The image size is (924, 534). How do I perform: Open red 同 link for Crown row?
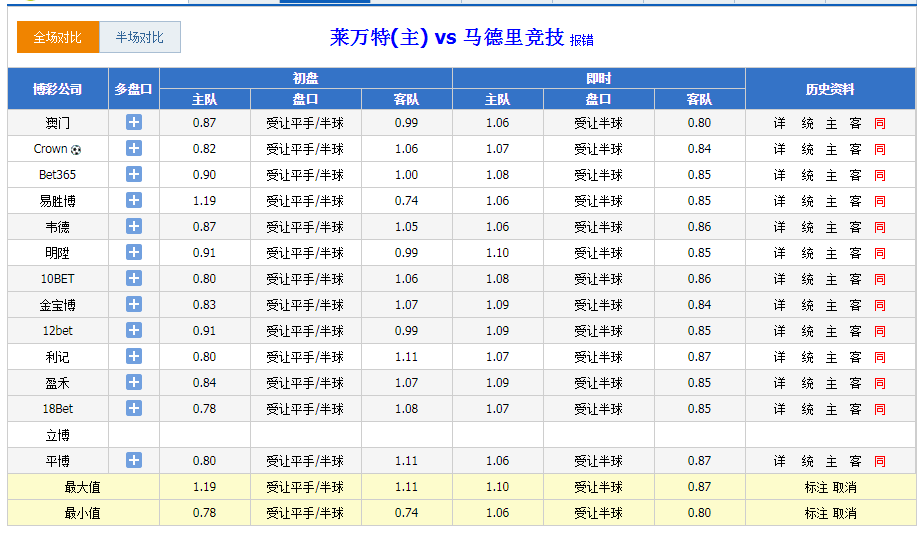click(880, 149)
